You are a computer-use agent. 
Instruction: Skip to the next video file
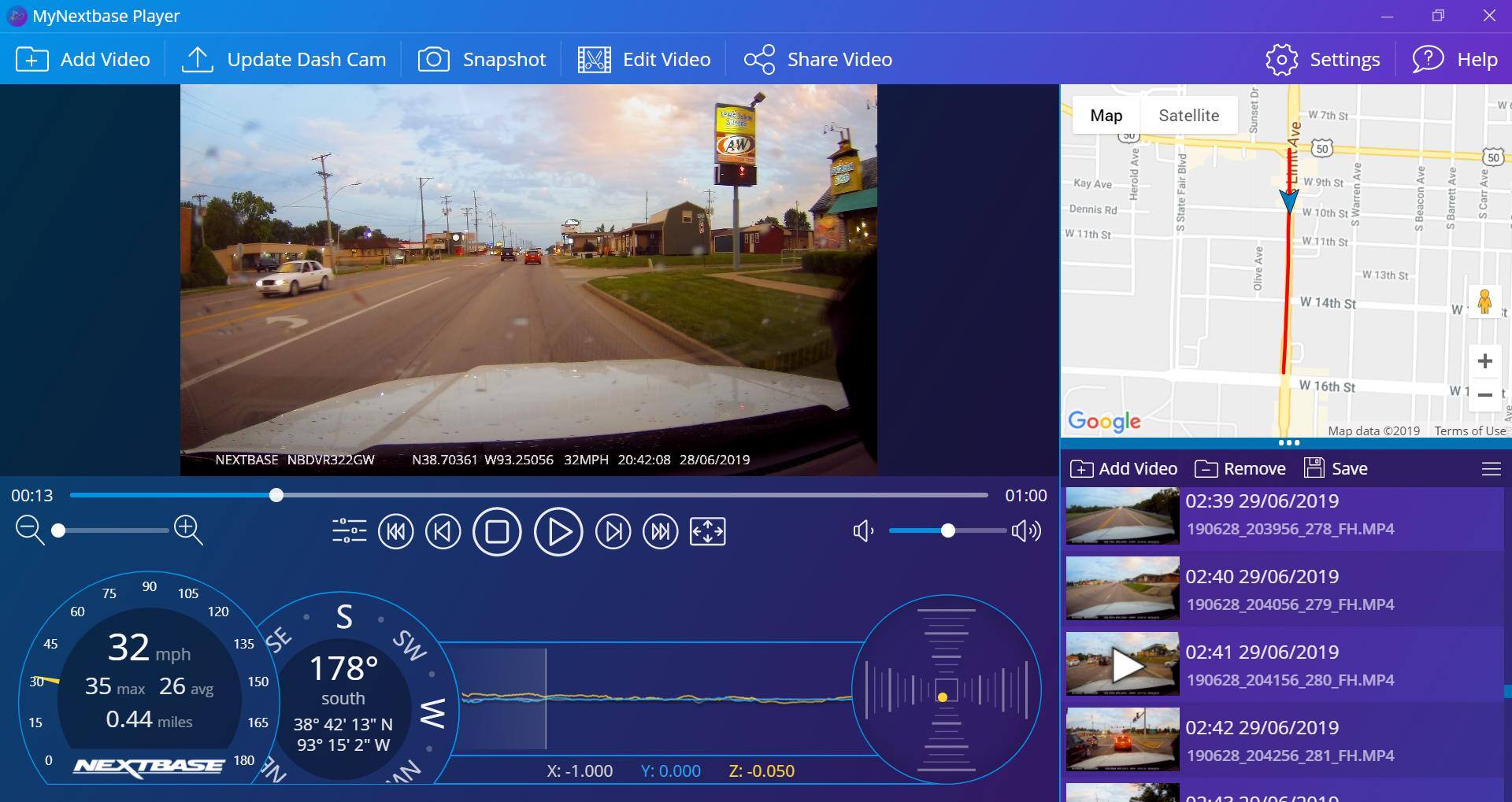(660, 532)
